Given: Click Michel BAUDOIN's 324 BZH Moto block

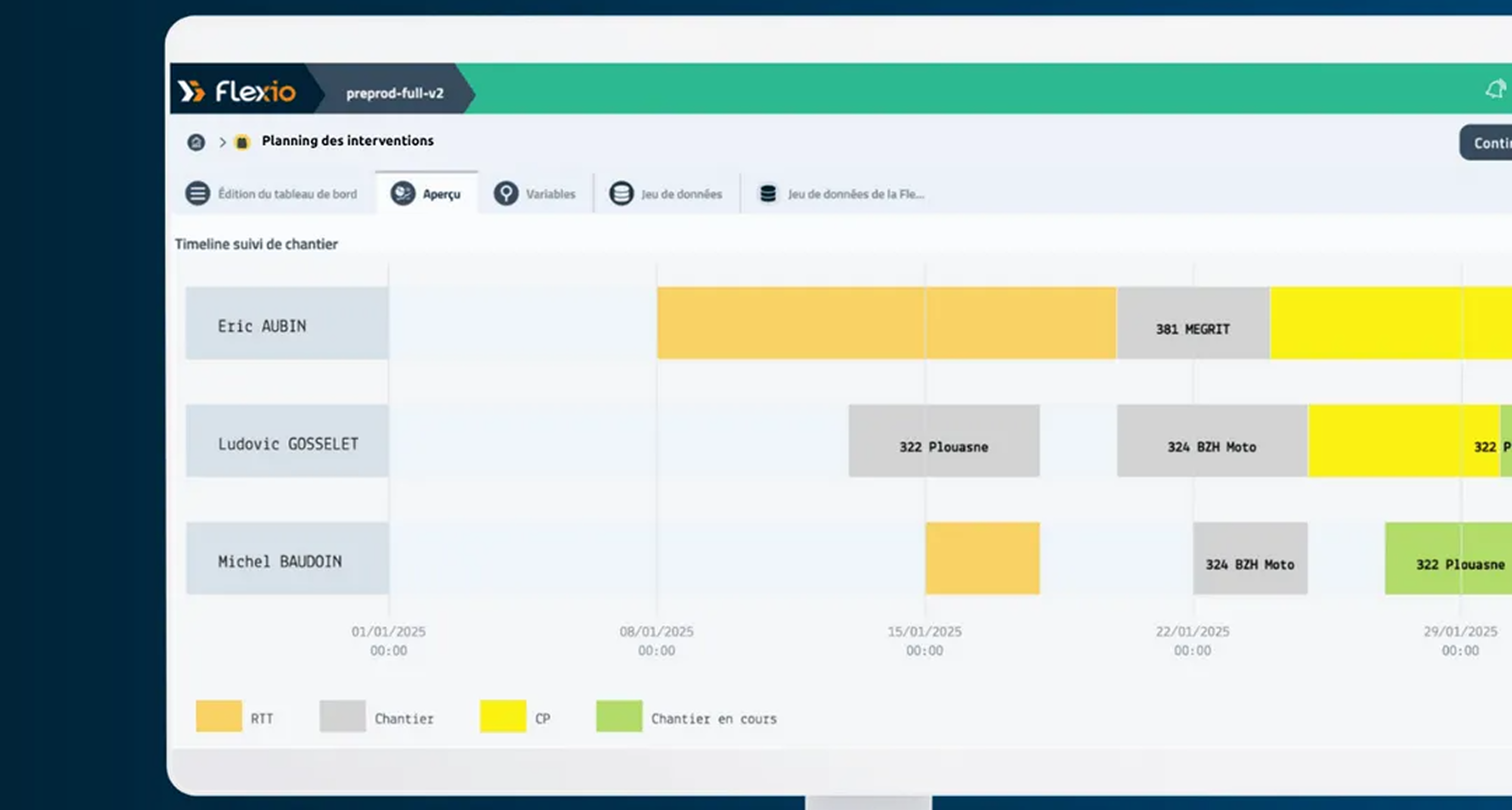Looking at the screenshot, I should tap(1250, 558).
